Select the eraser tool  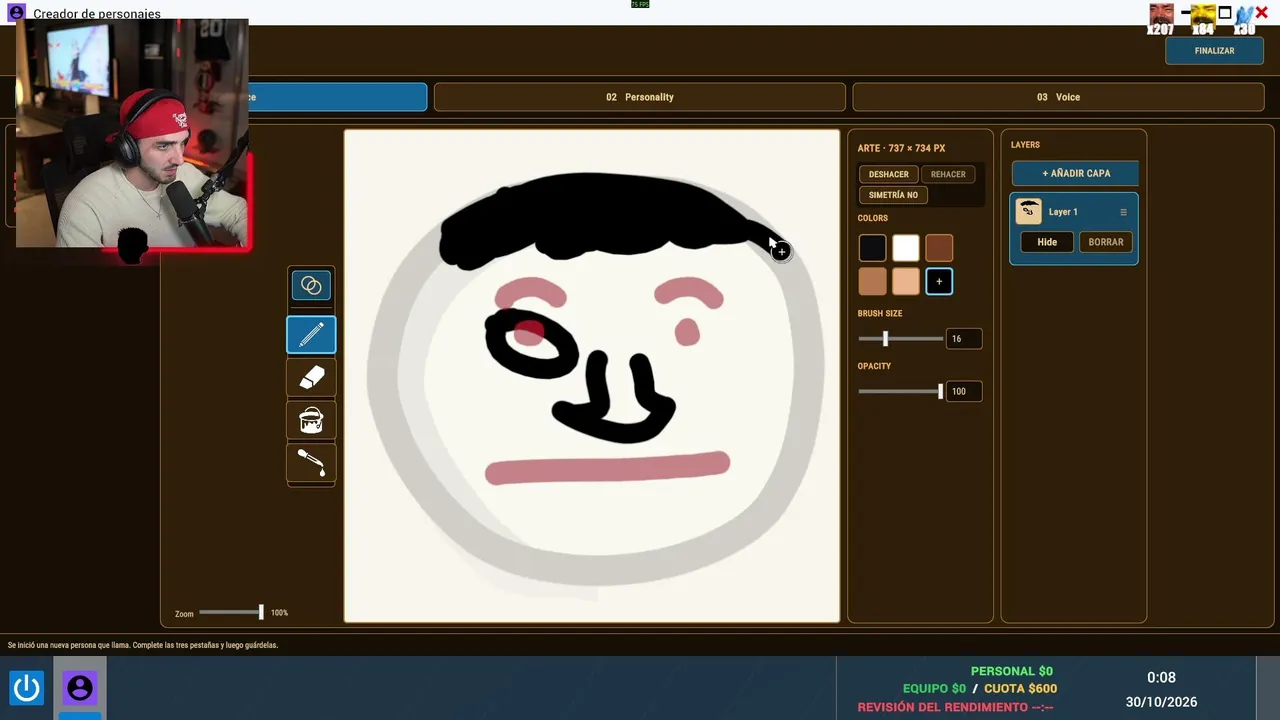311,377
